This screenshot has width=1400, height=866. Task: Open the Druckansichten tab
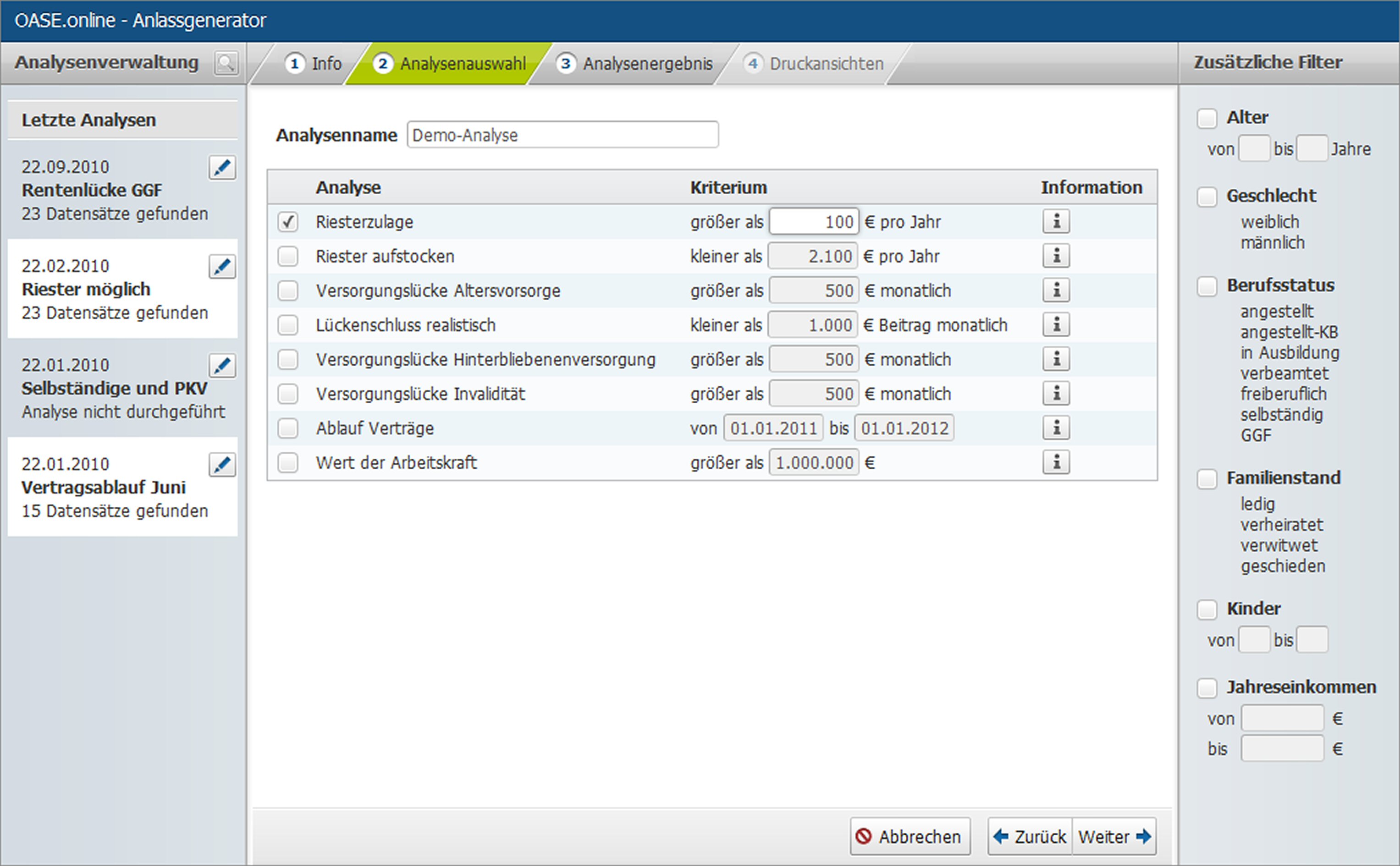[x=813, y=64]
